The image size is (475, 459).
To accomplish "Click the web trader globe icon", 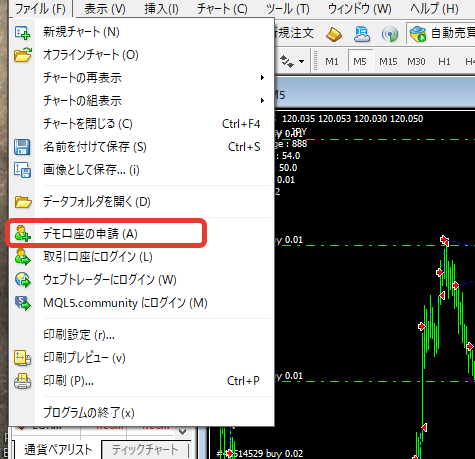I will tap(23, 280).
